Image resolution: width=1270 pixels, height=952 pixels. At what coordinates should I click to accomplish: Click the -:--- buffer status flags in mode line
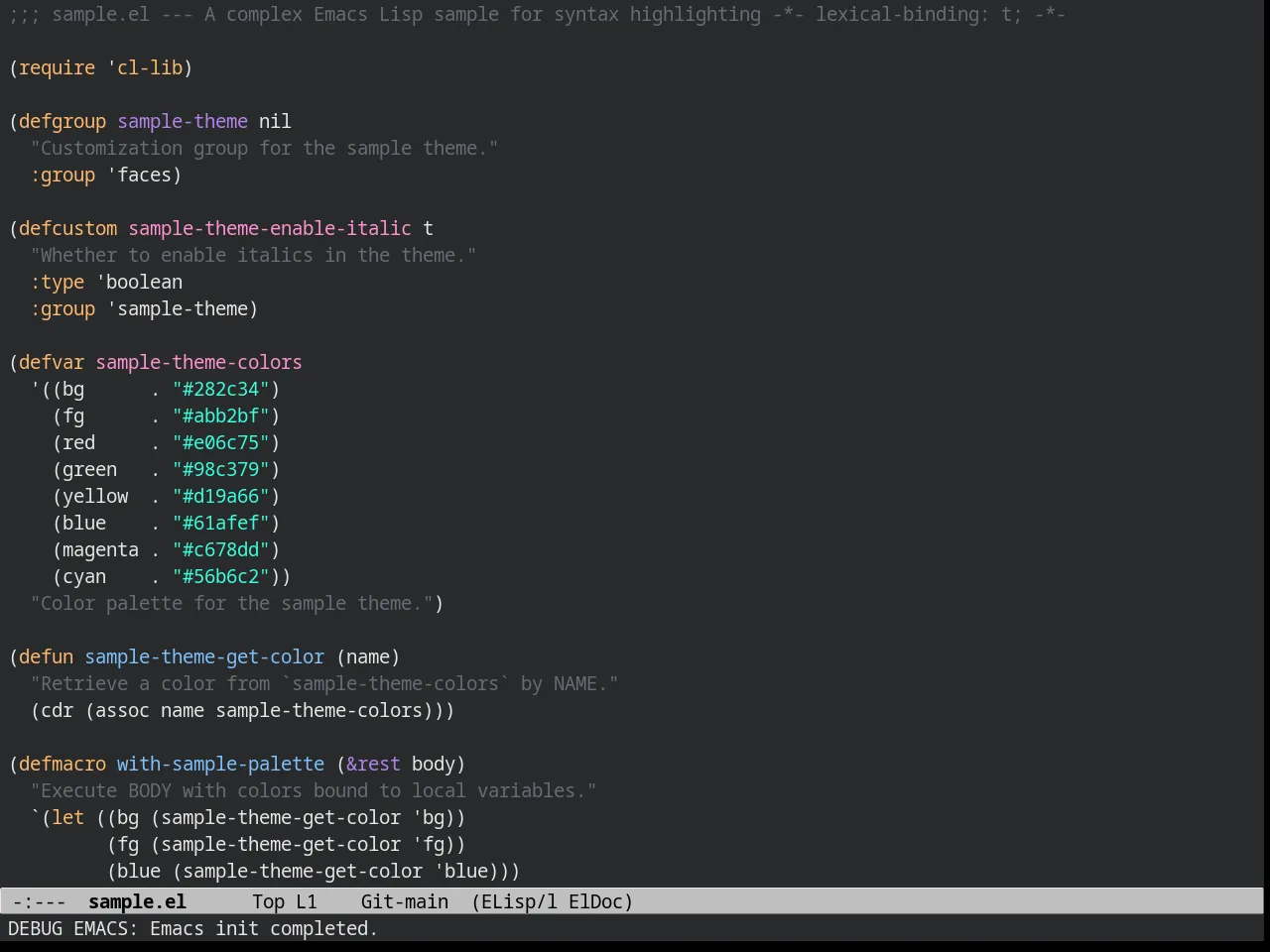40,901
